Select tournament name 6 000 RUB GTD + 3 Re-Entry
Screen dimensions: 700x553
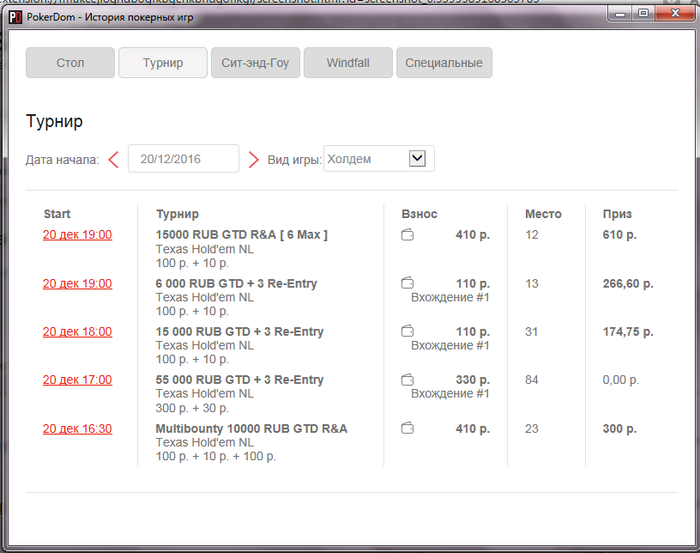236,283
